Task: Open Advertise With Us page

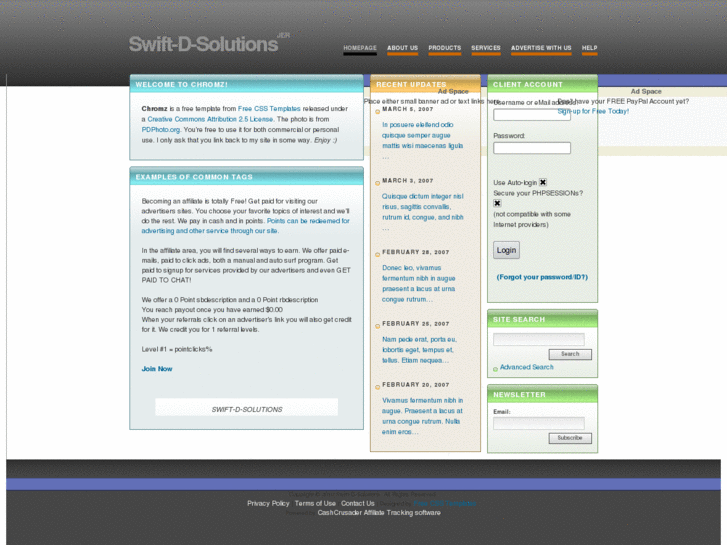Action: 541,48
